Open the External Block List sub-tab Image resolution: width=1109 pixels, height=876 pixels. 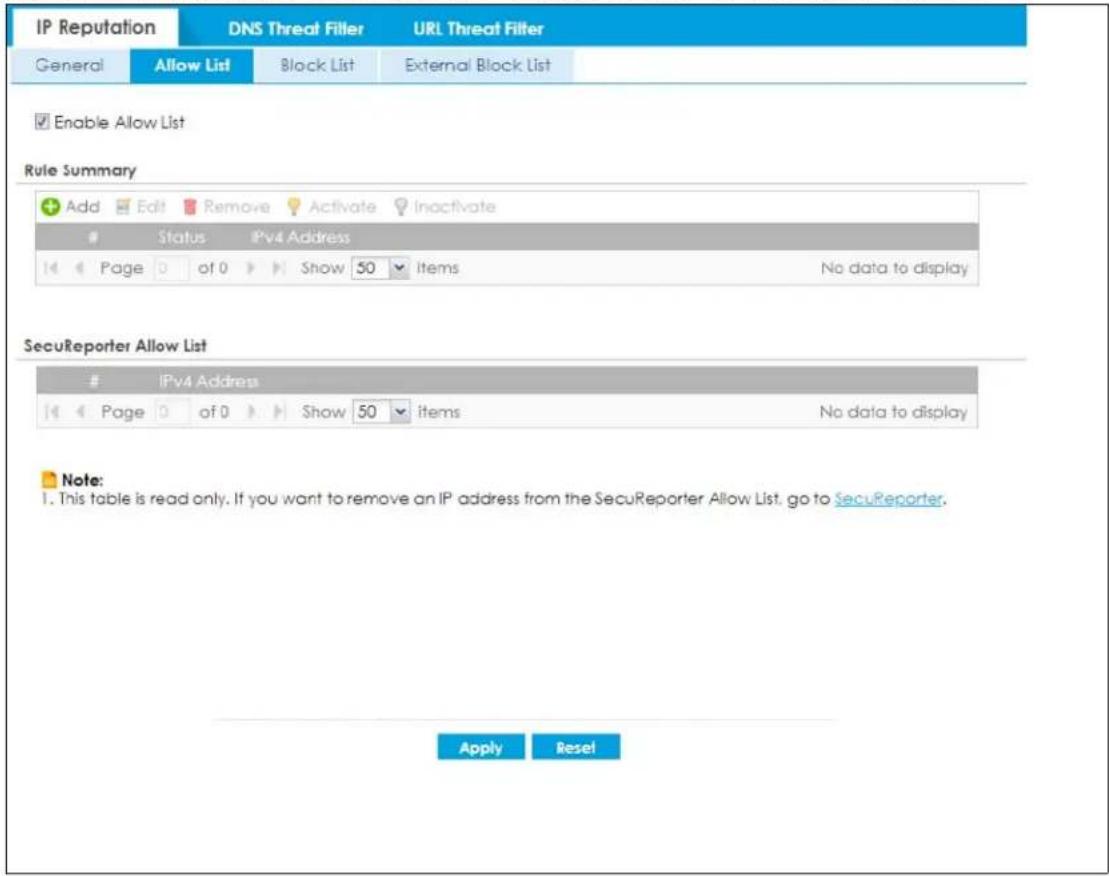[477, 65]
